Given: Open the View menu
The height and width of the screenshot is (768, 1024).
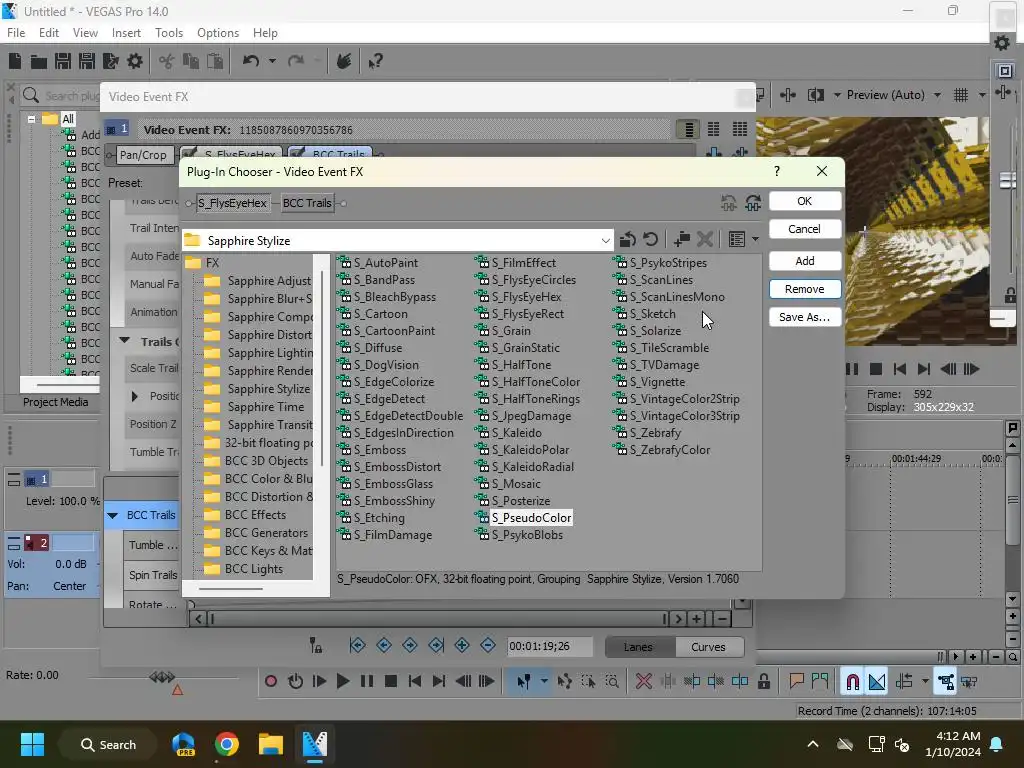Looking at the screenshot, I should tap(86, 33).
